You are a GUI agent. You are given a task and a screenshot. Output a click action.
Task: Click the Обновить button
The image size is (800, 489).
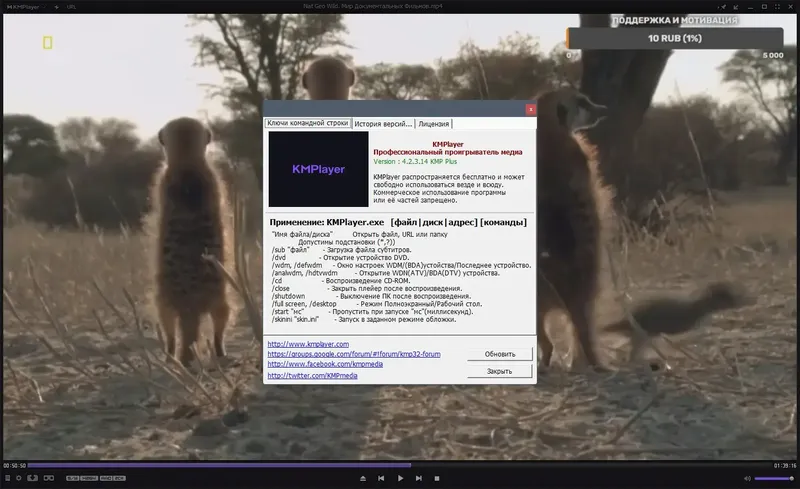tap(499, 354)
